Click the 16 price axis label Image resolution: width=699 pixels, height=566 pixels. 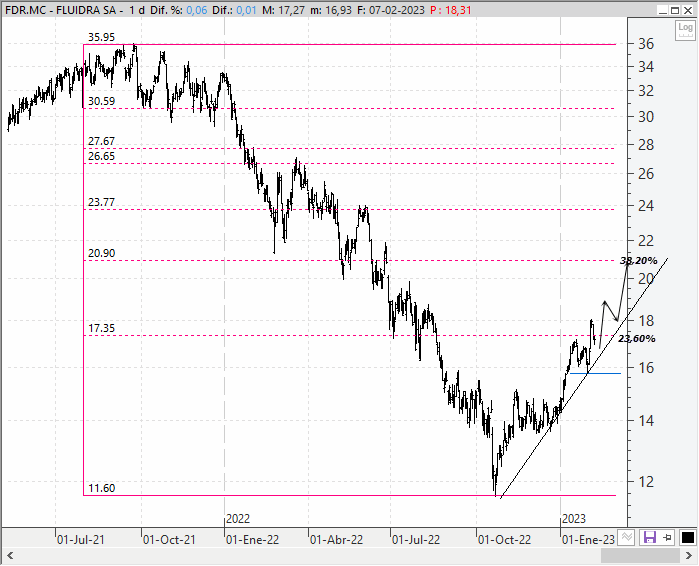(x=646, y=368)
